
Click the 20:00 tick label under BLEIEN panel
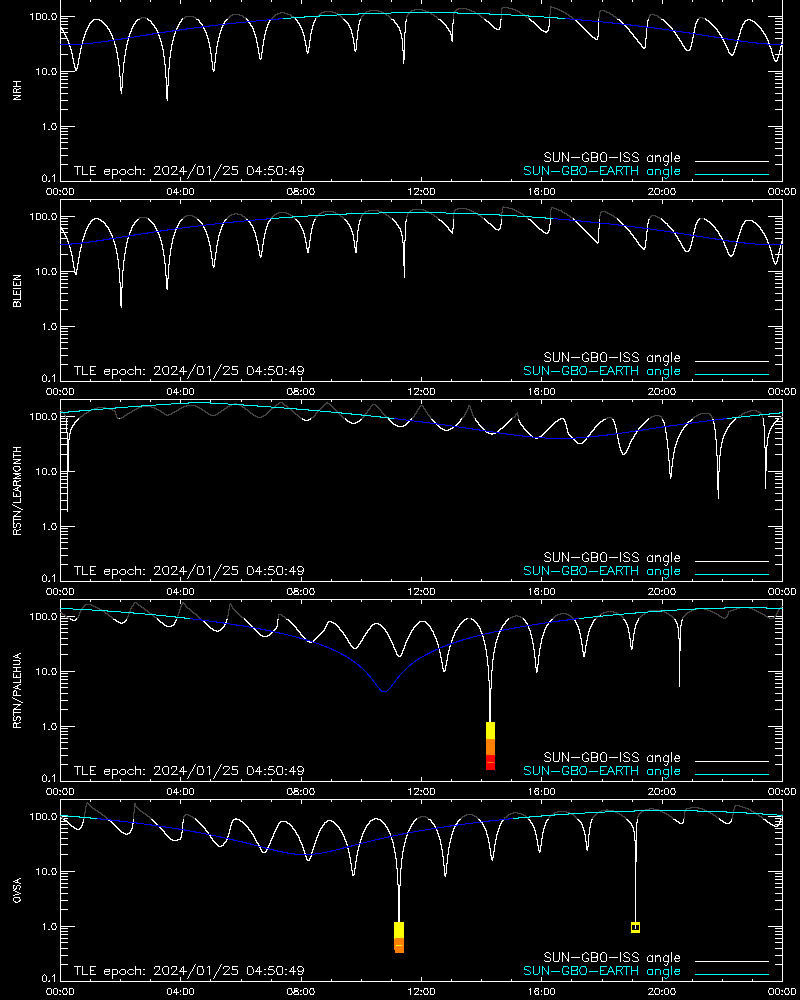point(662,392)
